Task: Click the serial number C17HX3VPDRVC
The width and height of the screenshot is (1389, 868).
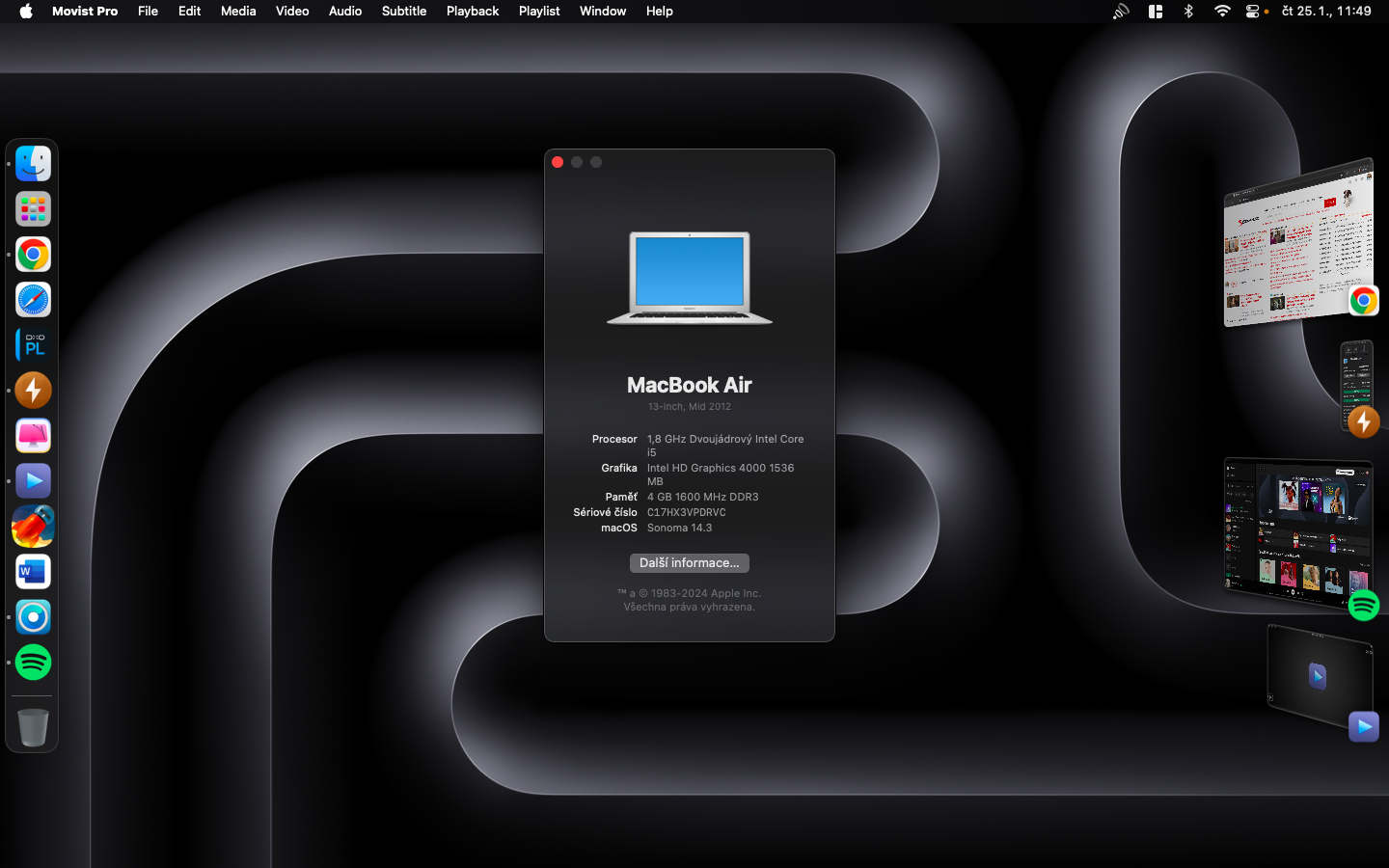Action: click(x=687, y=513)
